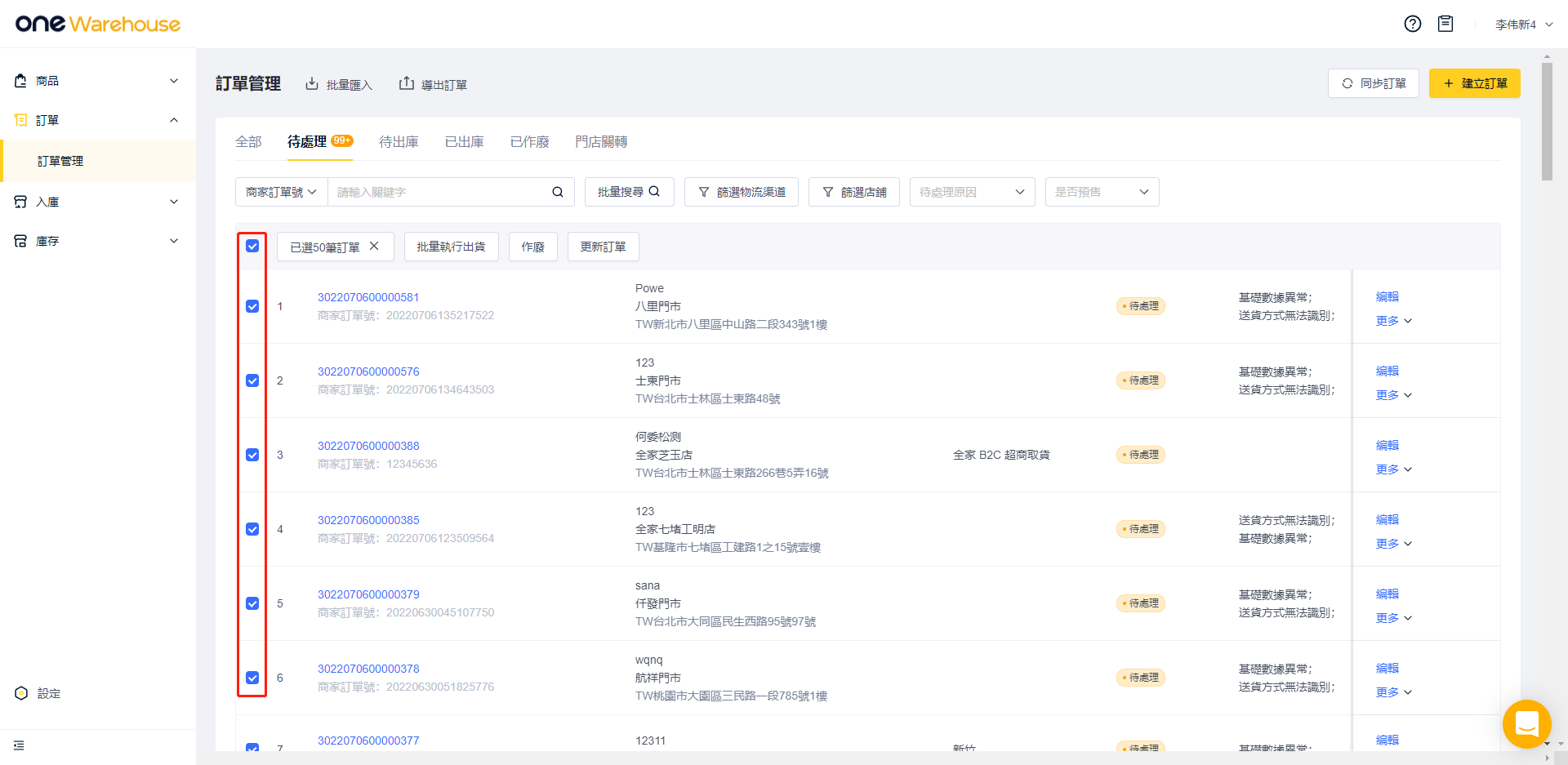Click the 作廢 button
1568x765 pixels.
click(532, 247)
